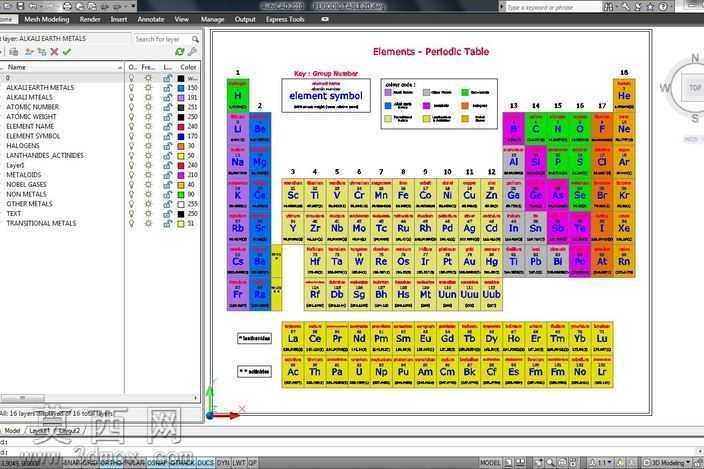Click the ribbon minimize toggle after Express Tools

click(x=325, y=19)
